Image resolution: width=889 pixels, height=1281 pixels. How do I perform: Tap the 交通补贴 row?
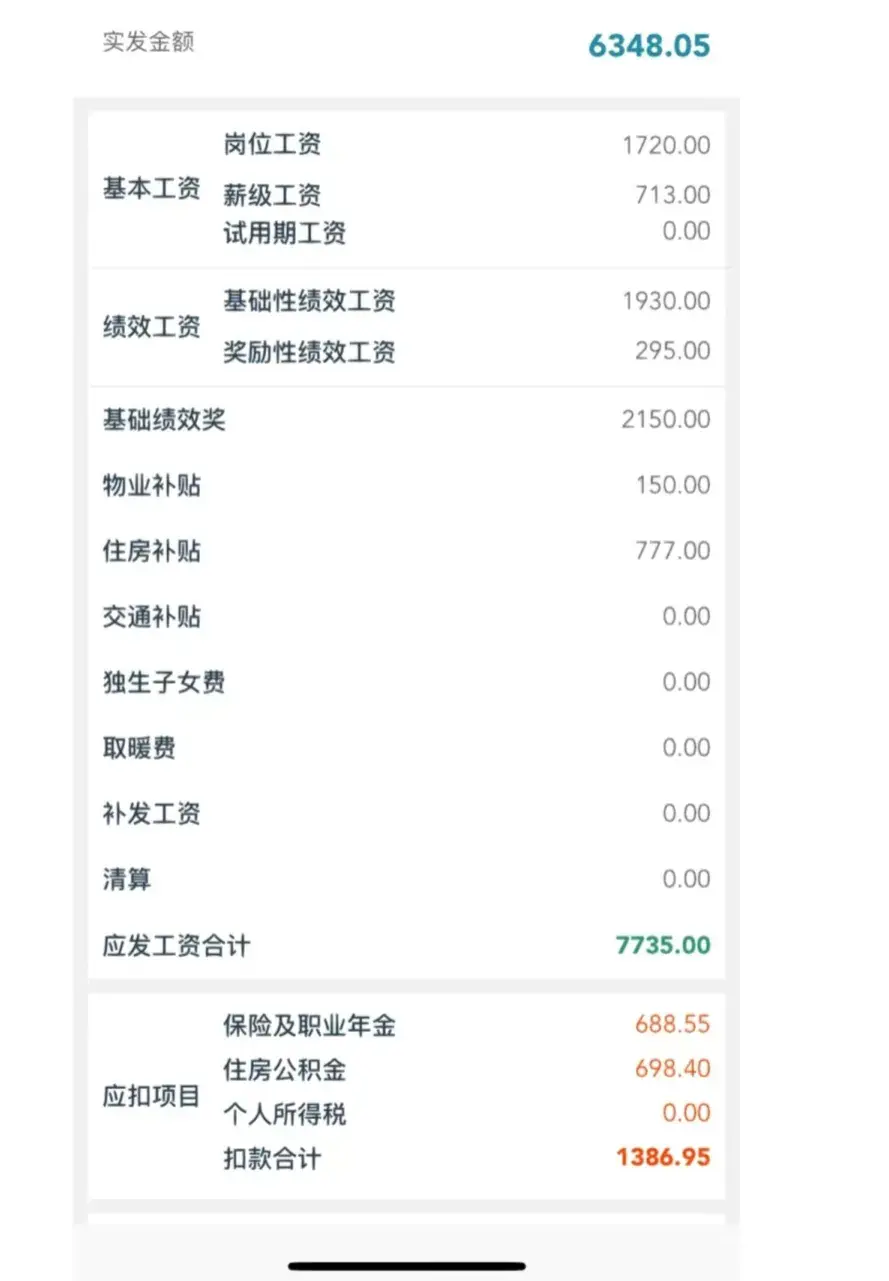click(x=407, y=616)
